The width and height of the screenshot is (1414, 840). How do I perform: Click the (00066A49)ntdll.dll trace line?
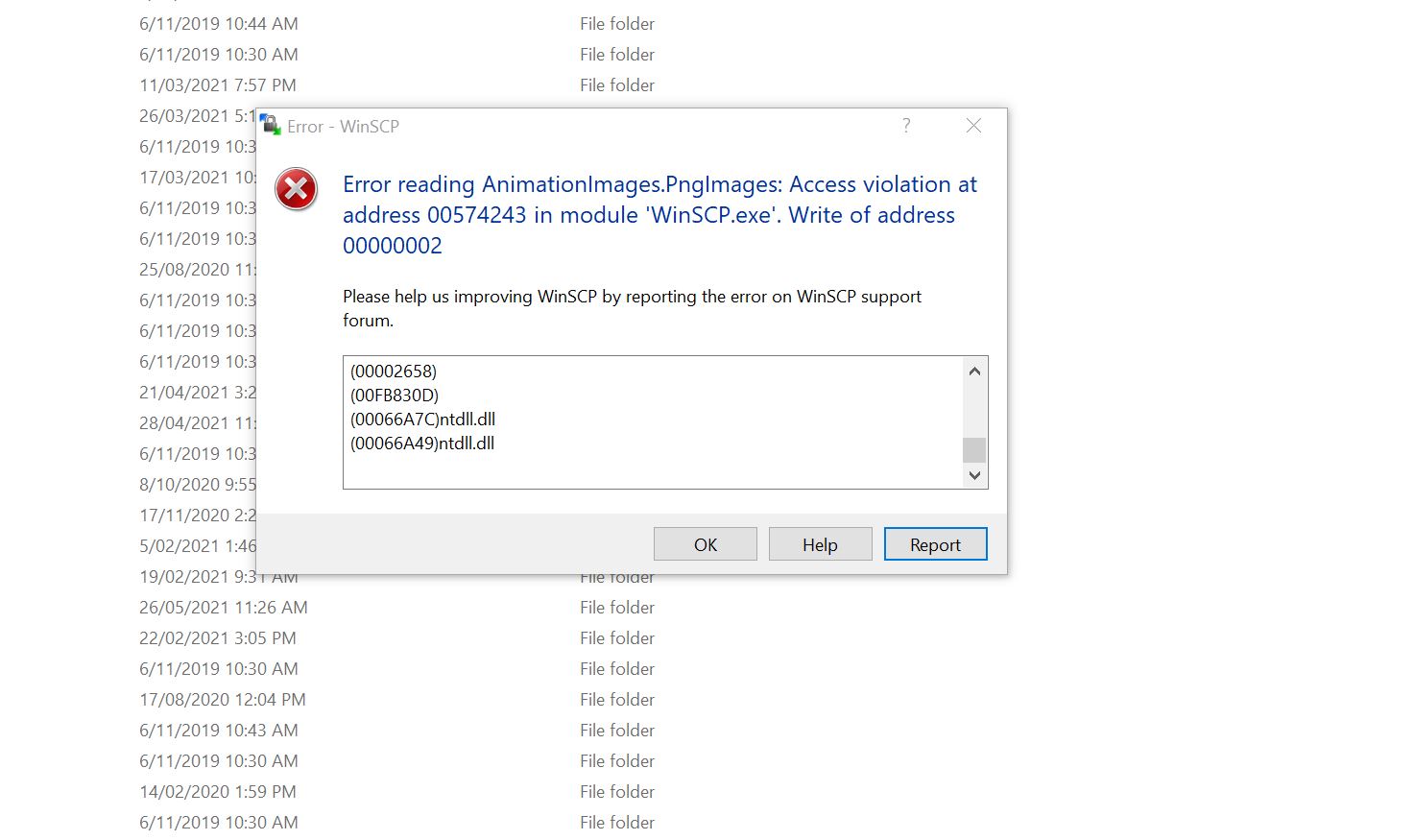(422, 444)
